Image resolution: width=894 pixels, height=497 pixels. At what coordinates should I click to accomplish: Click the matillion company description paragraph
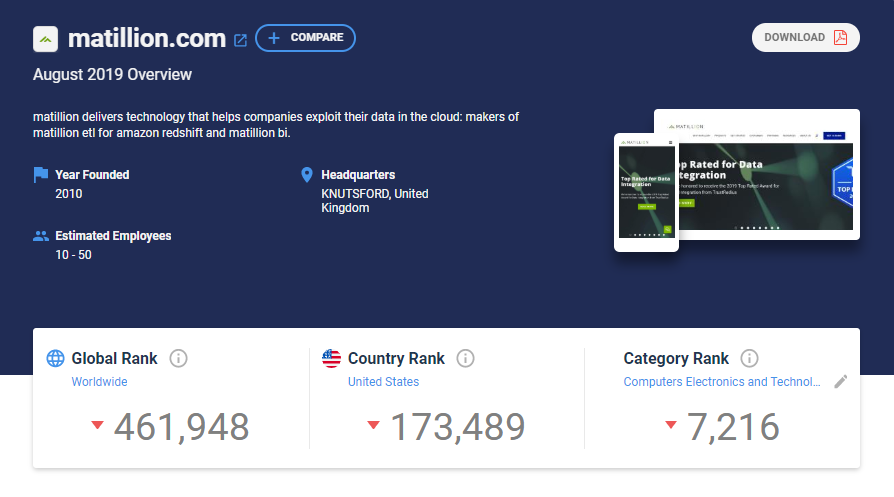tap(276, 125)
